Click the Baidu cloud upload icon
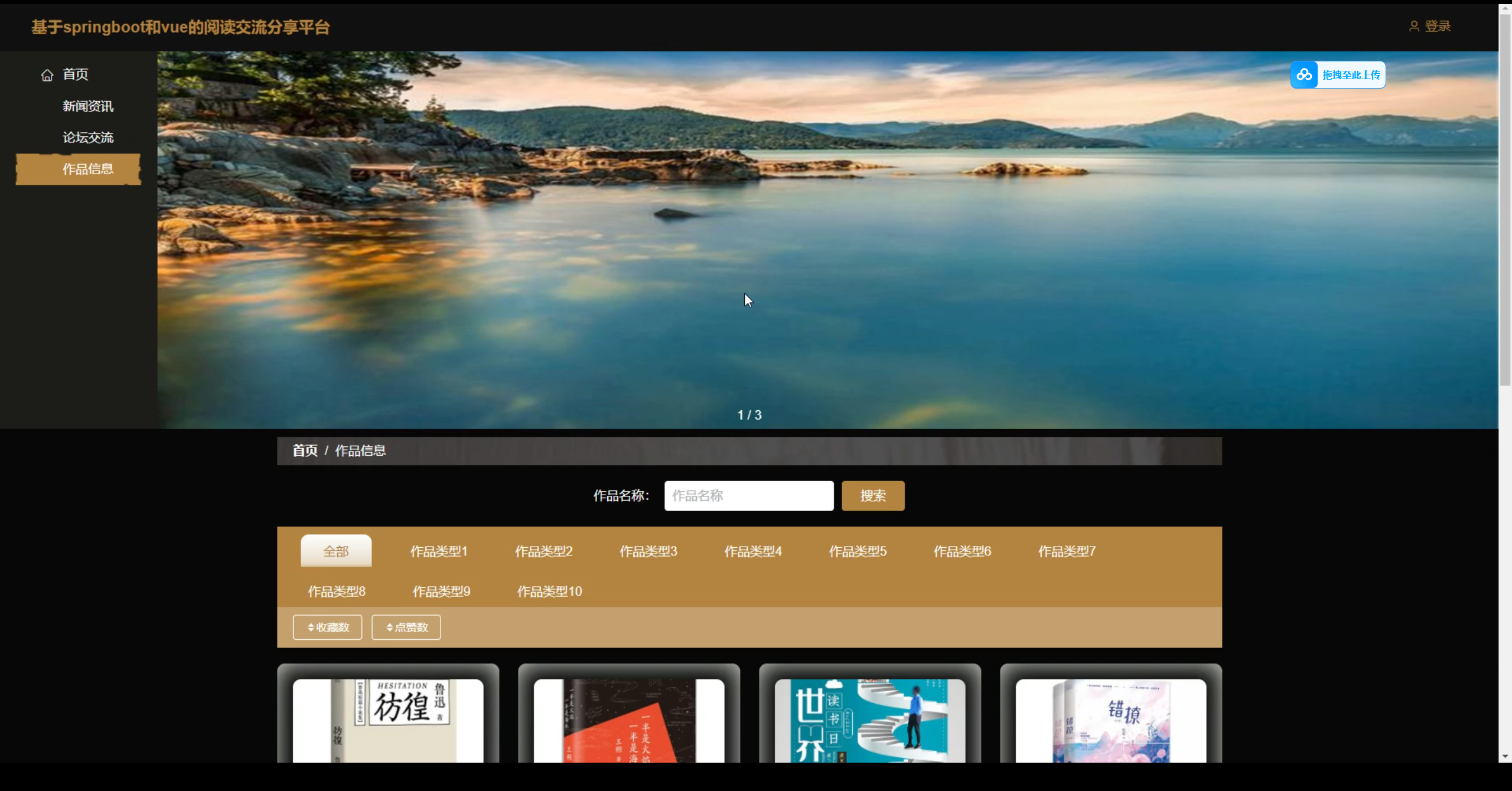The height and width of the screenshot is (791, 1512). pos(1304,75)
